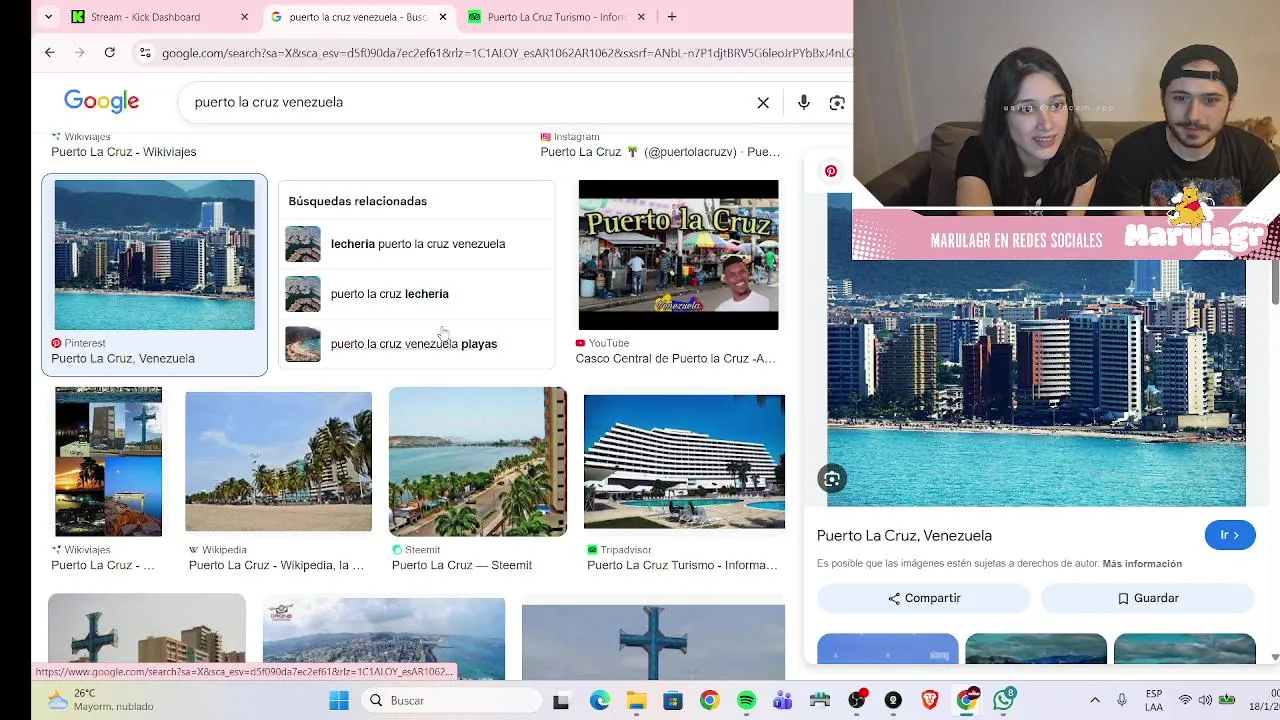Click the Google search input field
Image resolution: width=1280 pixels, height=720 pixels.
[x=468, y=102]
